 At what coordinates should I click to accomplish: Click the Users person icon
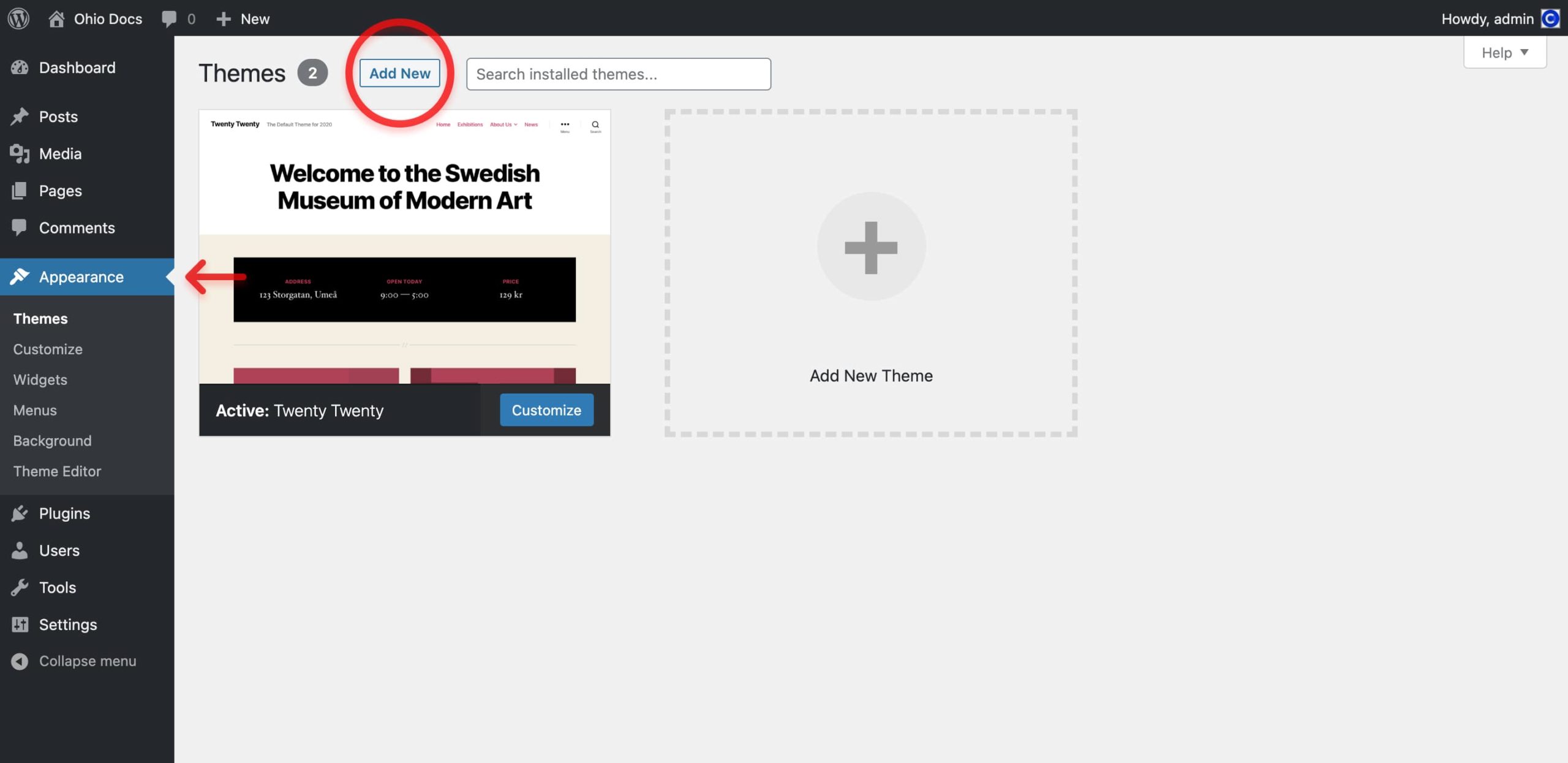[x=20, y=550]
